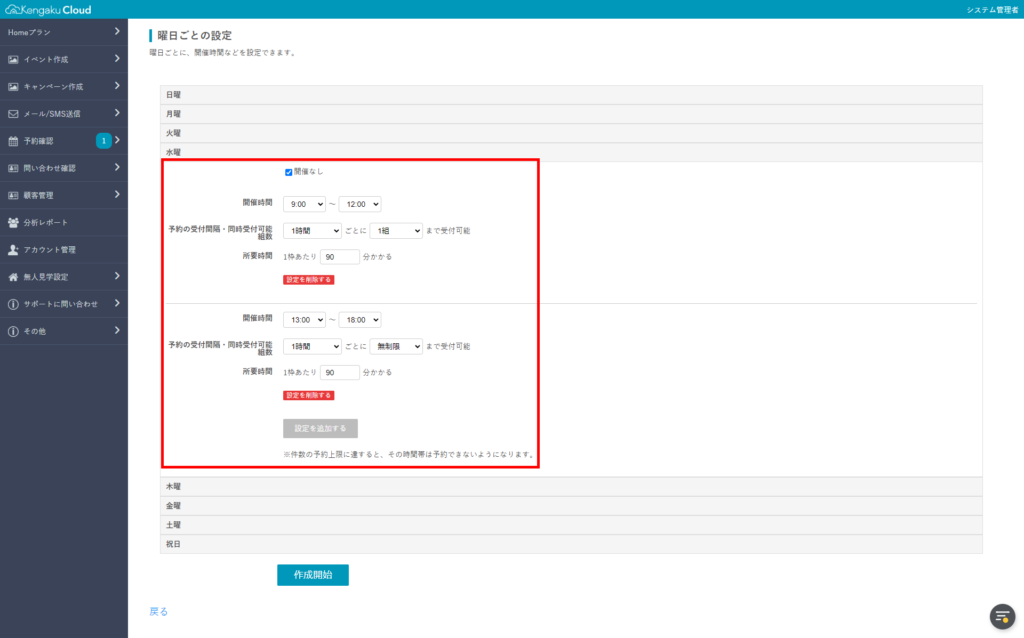Expand the キャンペーン作成 chevron

(x=117, y=86)
